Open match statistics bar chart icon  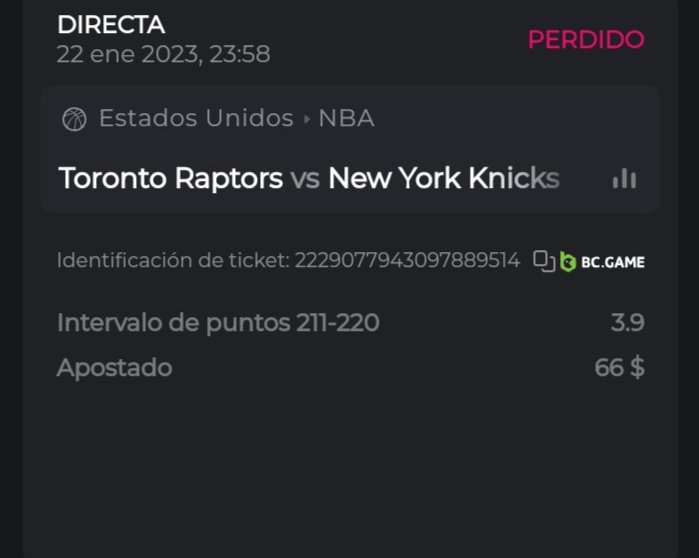pos(624,179)
